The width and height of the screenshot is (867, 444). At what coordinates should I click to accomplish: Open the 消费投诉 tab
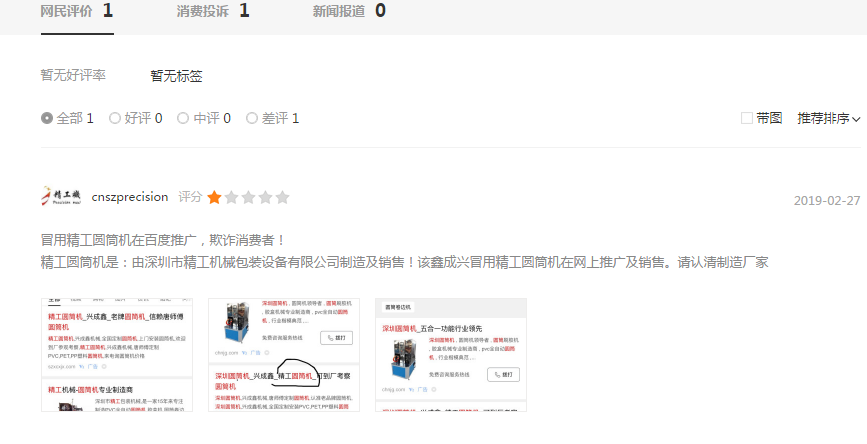[212, 12]
